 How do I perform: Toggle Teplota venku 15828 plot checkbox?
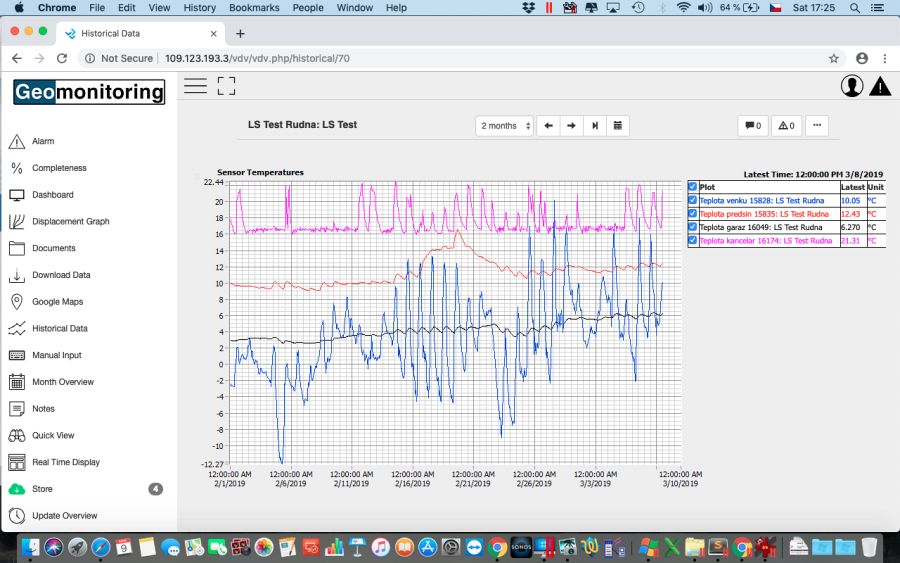(x=693, y=200)
